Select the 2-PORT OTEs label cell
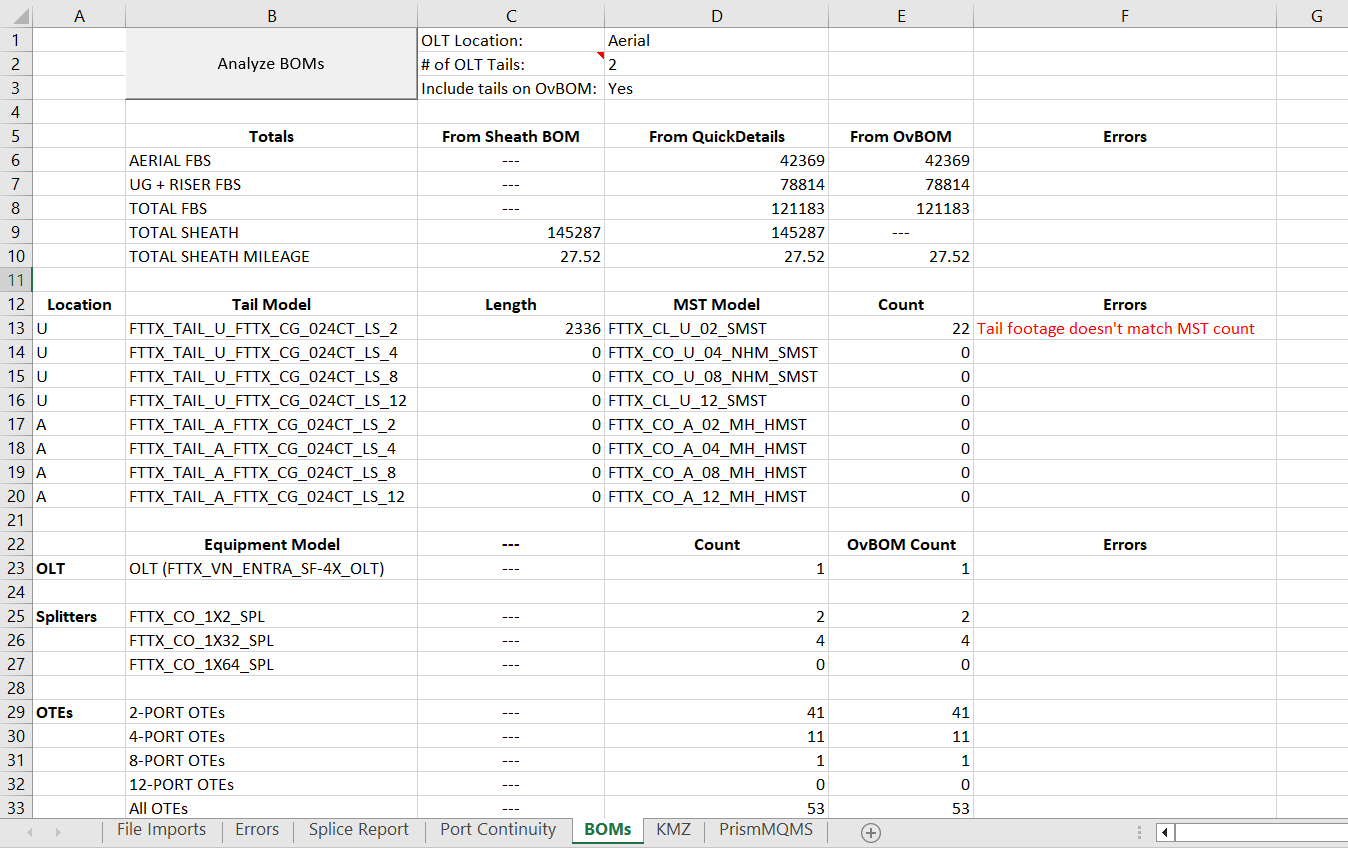 271,713
